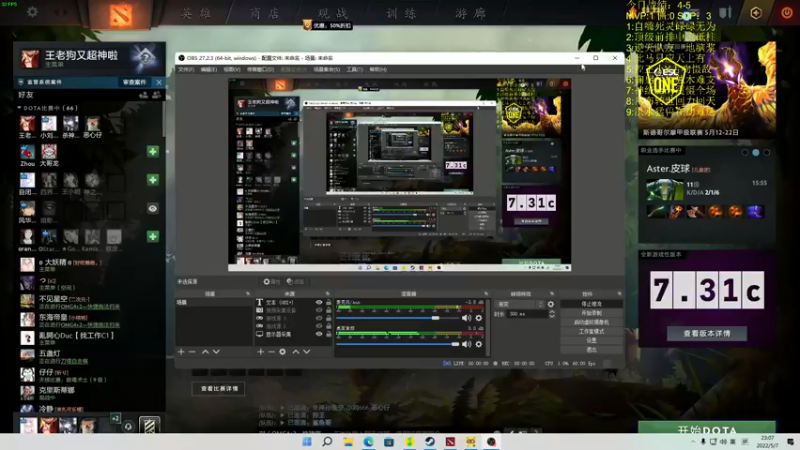The image size is (800, 450).
Task: Open 桌面音频 audio settings gear
Action: point(479,344)
